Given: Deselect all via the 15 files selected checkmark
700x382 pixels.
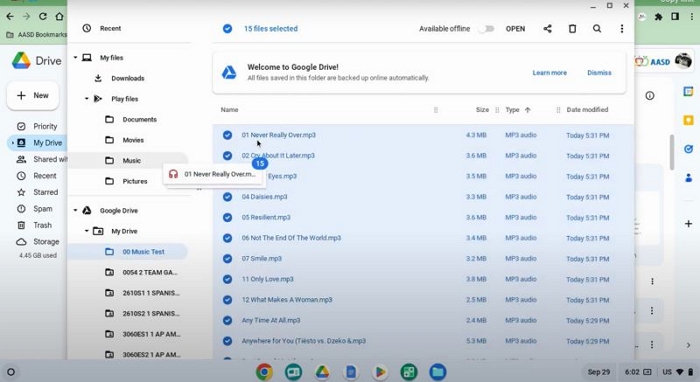Looking at the screenshot, I should pyautogui.click(x=227, y=29).
